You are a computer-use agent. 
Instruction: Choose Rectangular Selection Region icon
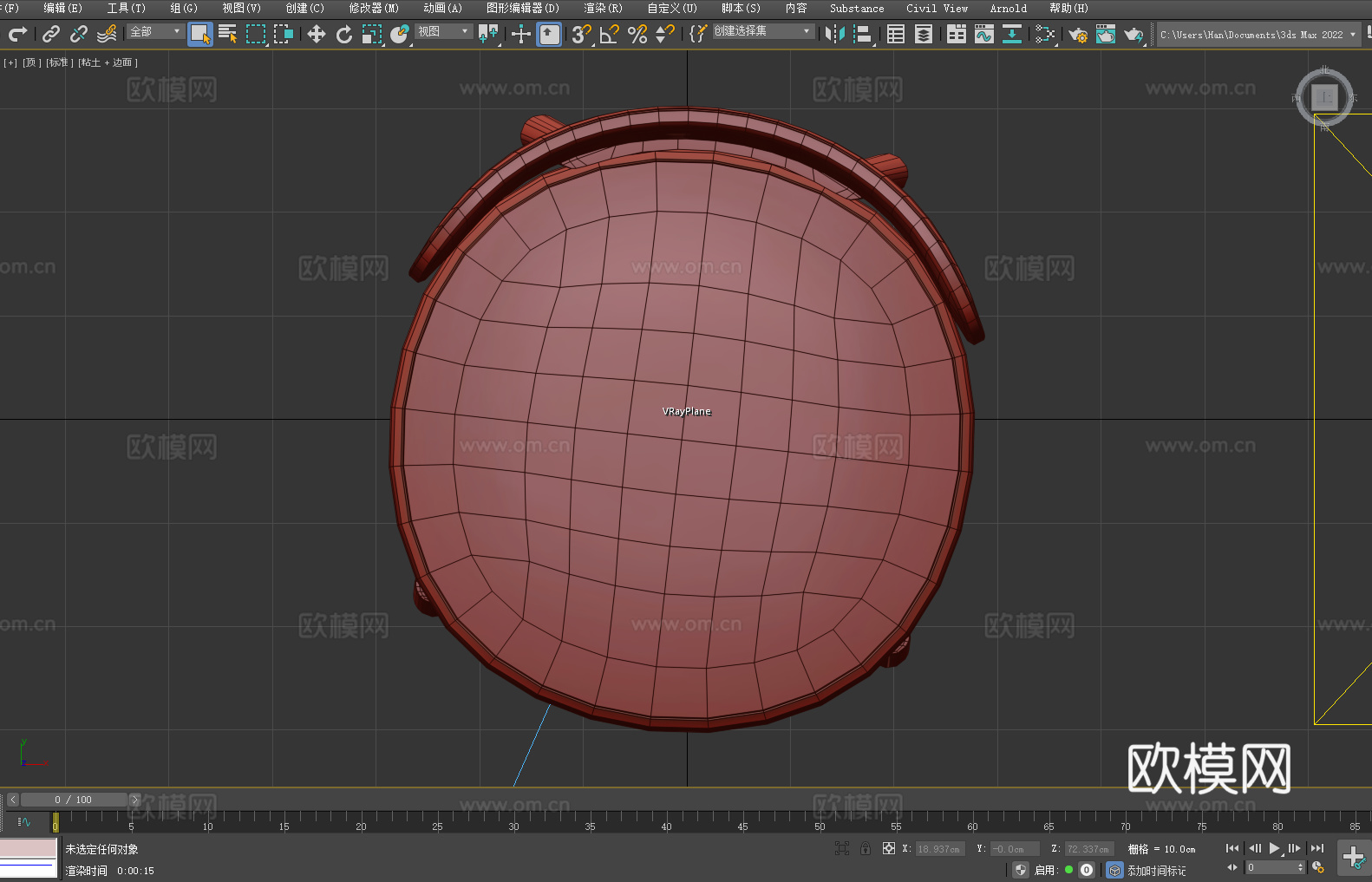tap(256, 34)
